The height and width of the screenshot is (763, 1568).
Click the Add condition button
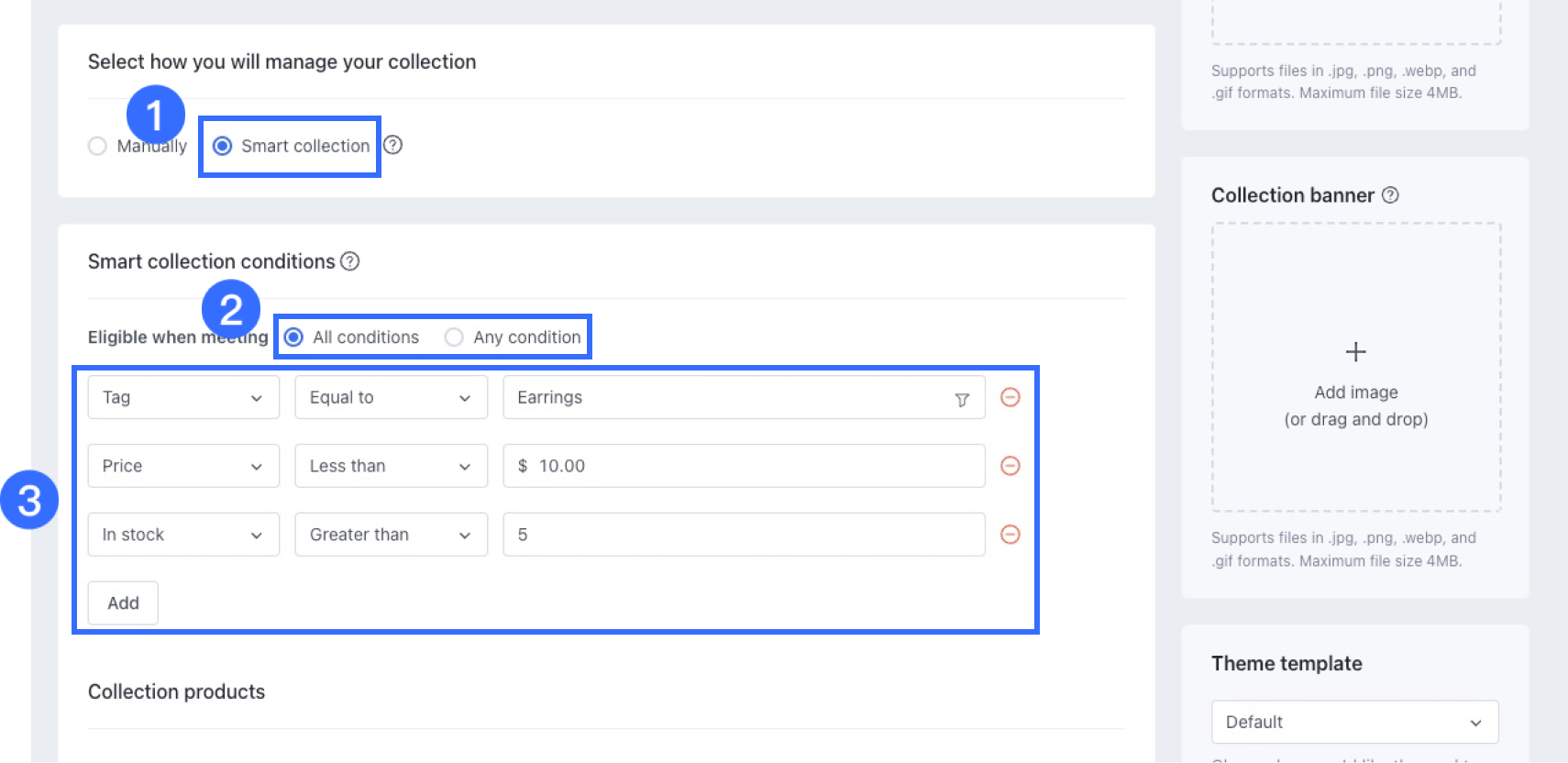(123, 603)
